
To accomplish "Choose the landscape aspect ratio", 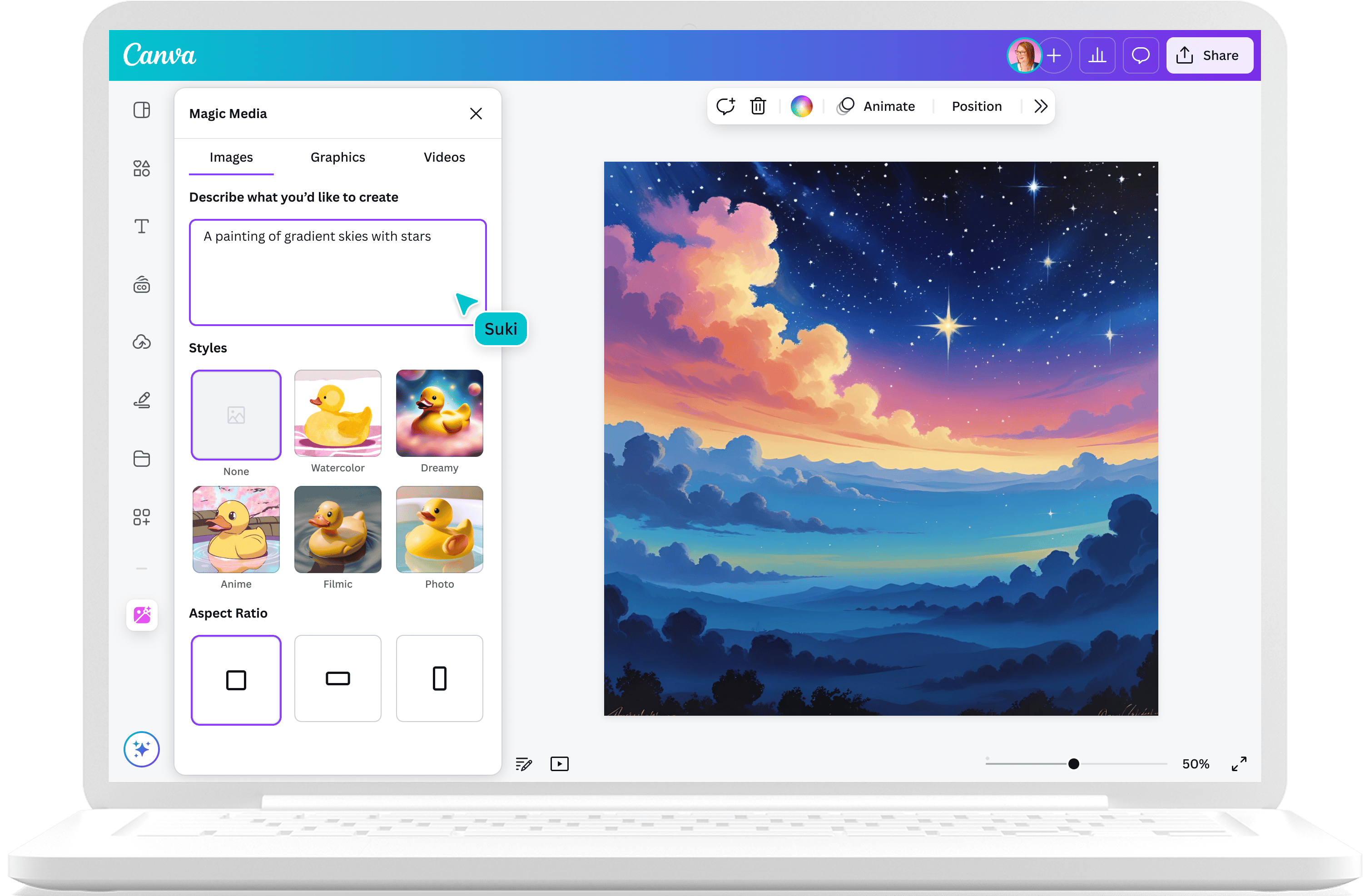I will coord(338,678).
